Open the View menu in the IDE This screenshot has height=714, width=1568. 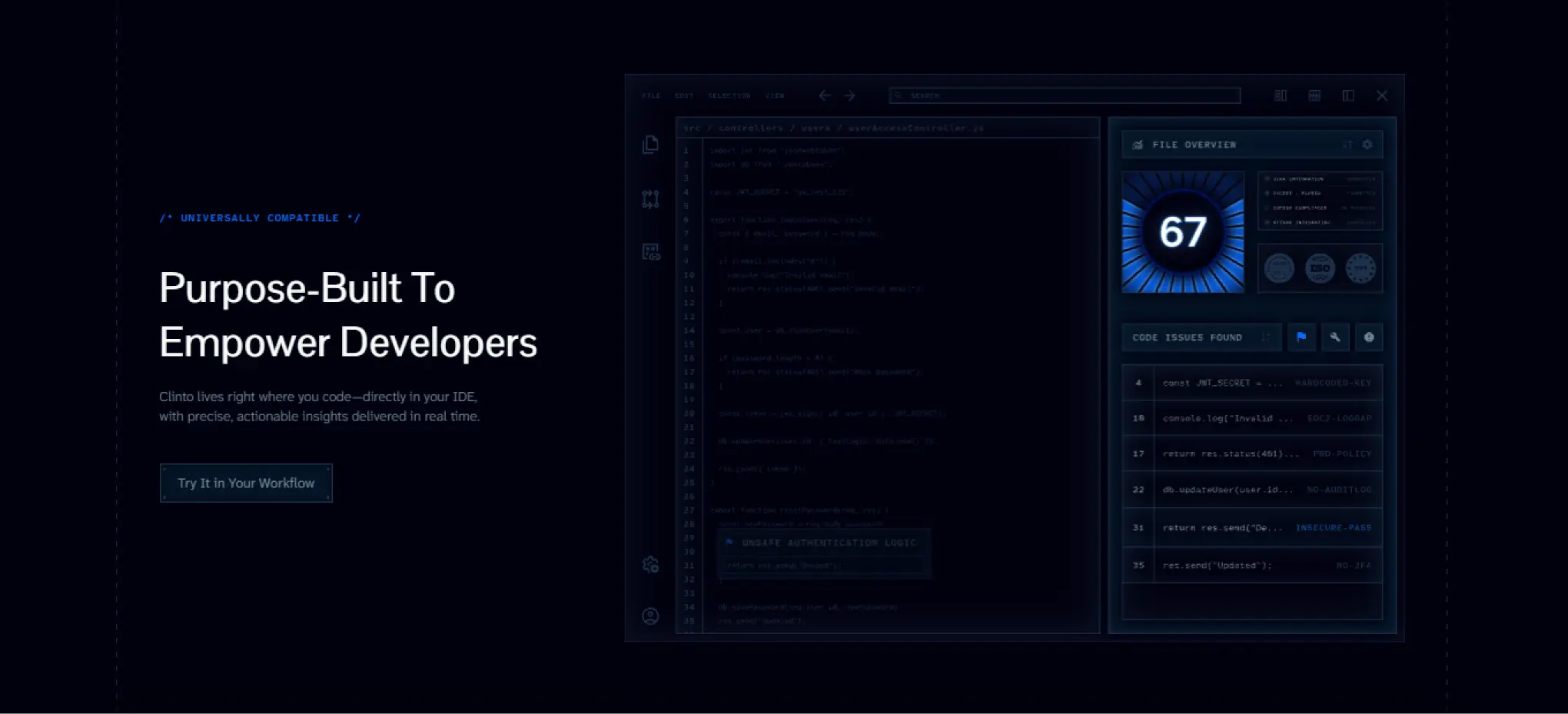point(775,96)
